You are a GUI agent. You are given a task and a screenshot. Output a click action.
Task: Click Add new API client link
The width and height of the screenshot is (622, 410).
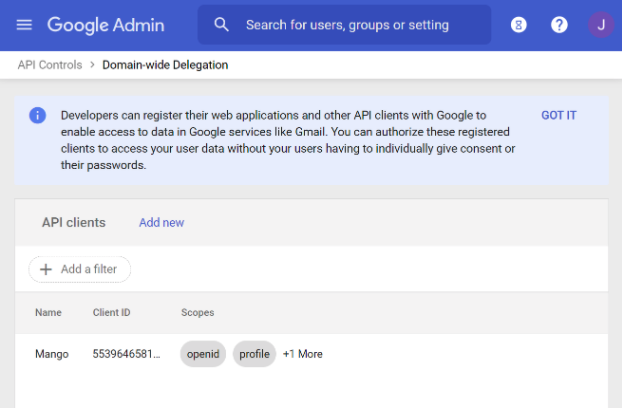click(x=161, y=222)
